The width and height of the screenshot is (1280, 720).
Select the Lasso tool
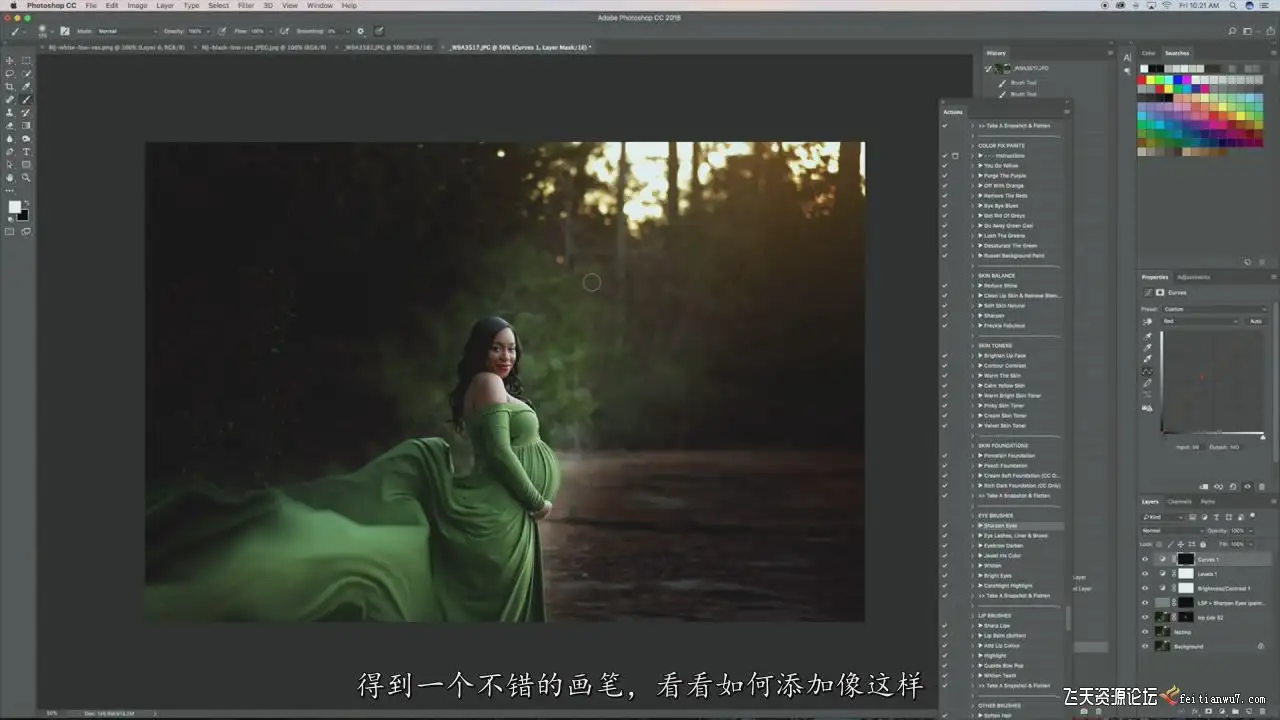10,74
